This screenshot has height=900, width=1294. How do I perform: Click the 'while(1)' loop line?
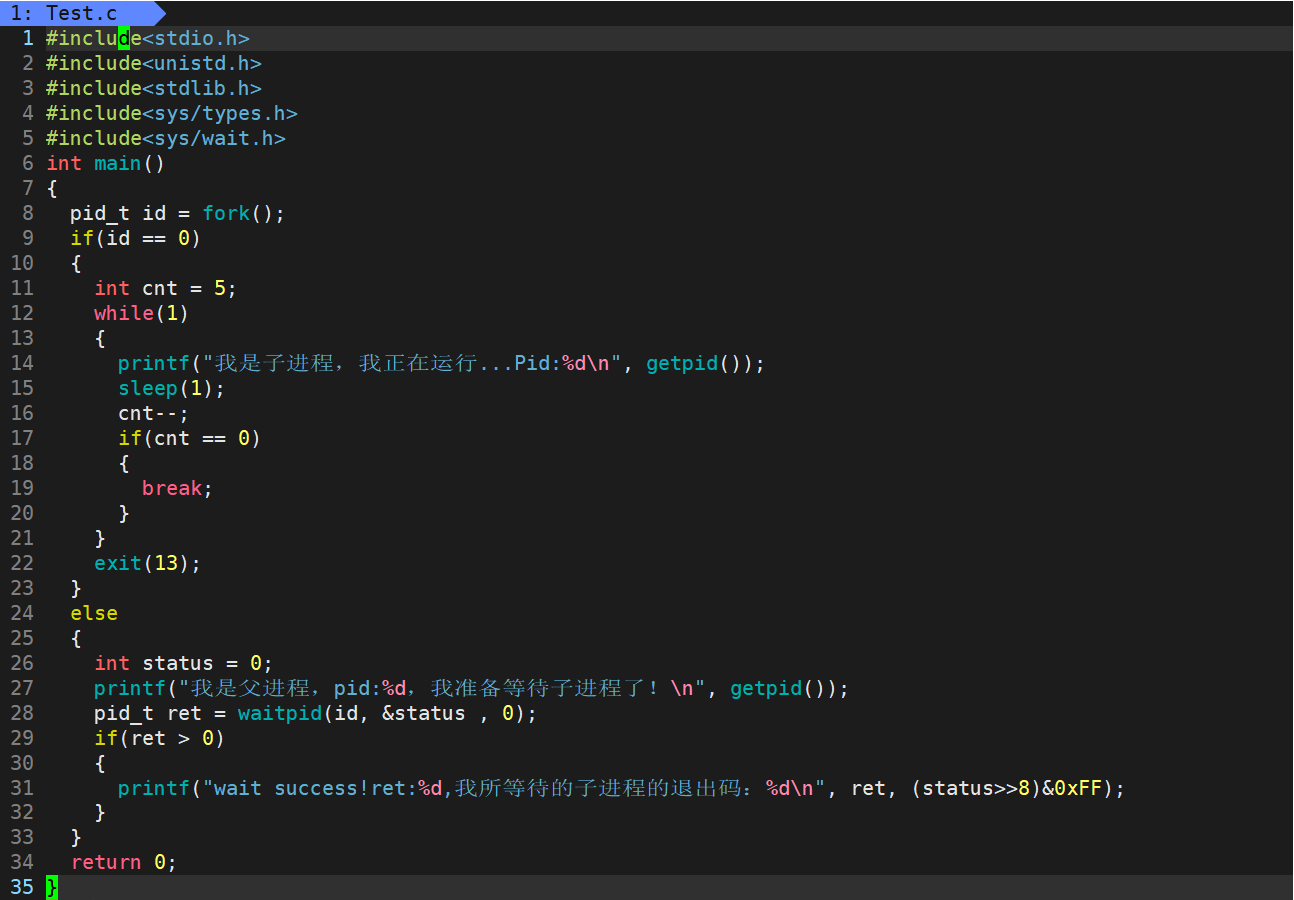[141, 313]
